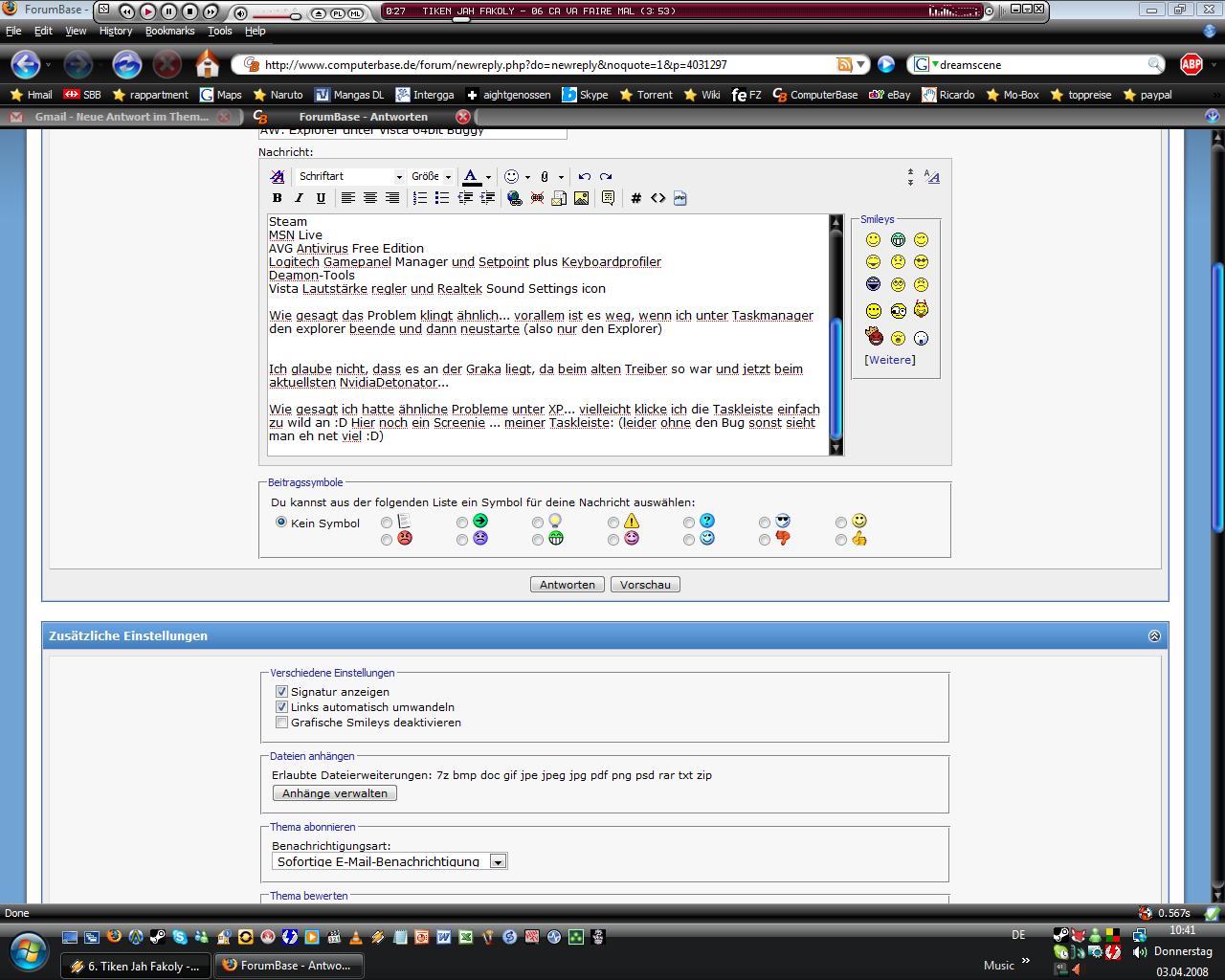This screenshot has width=1225, height=980.
Task: Toggle bold formatting in message editor
Action: (278, 198)
